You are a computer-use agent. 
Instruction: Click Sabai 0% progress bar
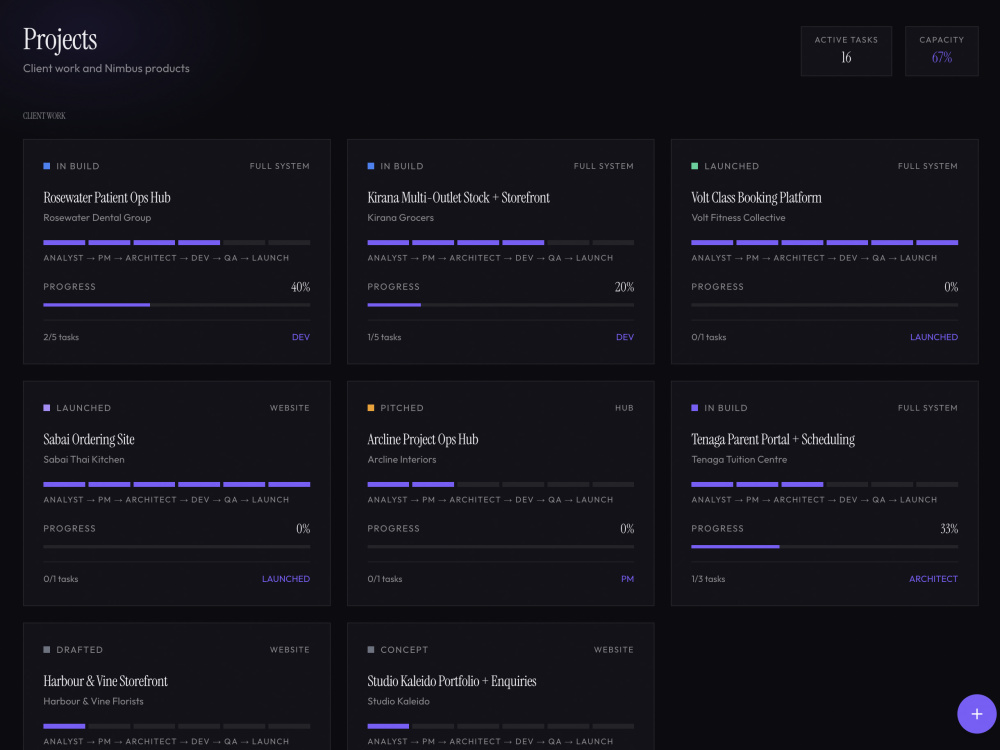tap(177, 547)
